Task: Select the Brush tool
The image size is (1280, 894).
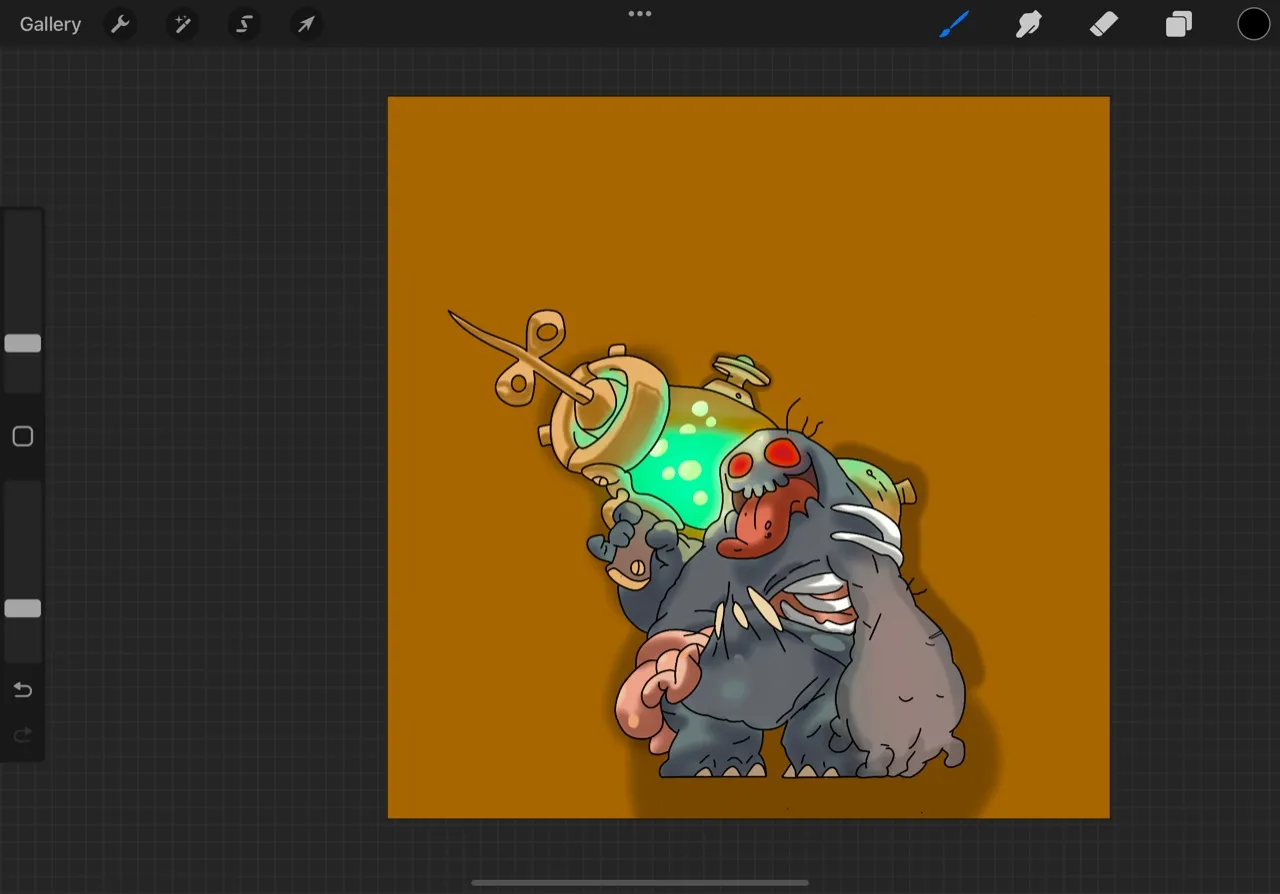Action: pyautogui.click(x=954, y=24)
